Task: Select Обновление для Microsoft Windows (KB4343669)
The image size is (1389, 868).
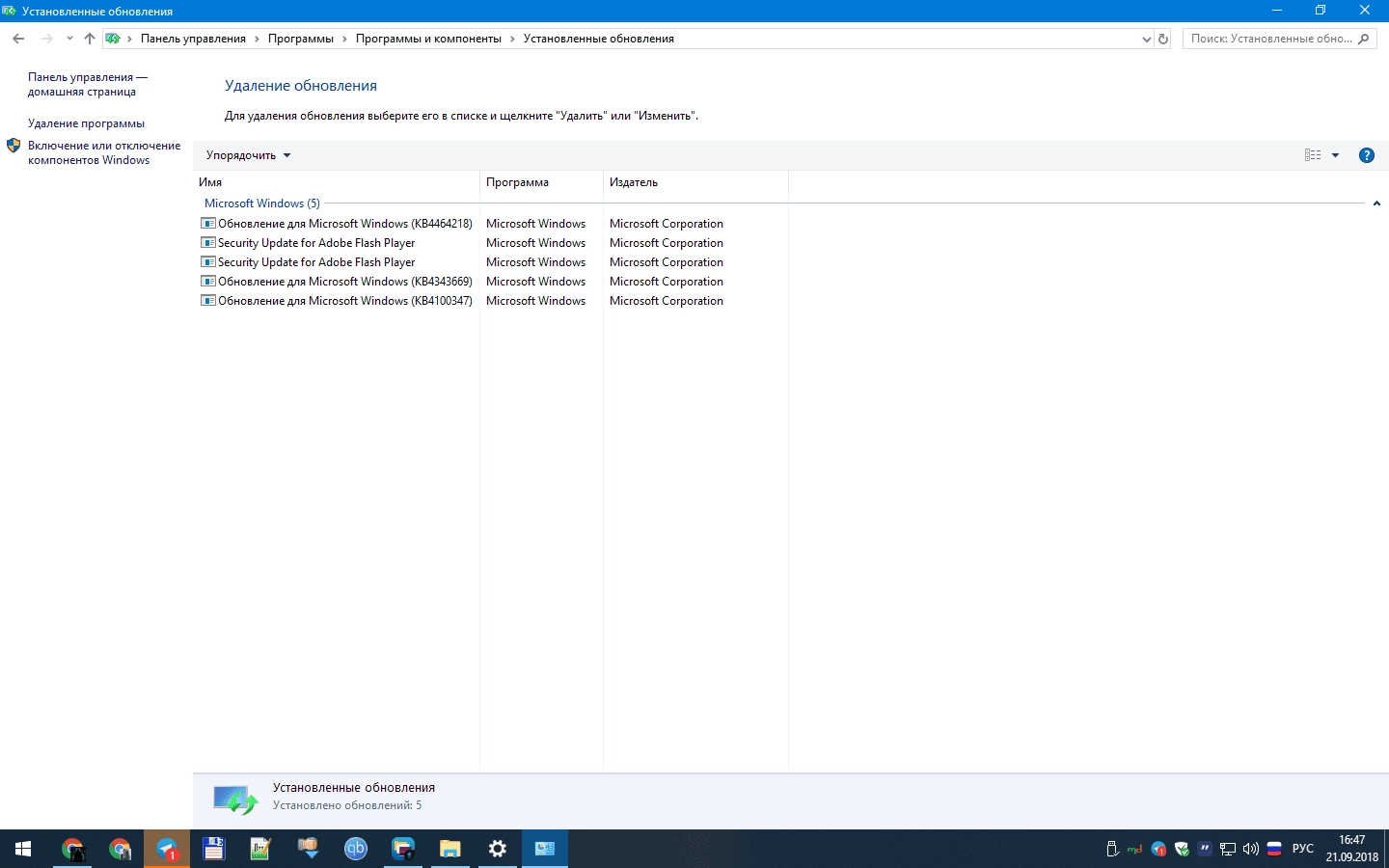Action: (x=345, y=282)
